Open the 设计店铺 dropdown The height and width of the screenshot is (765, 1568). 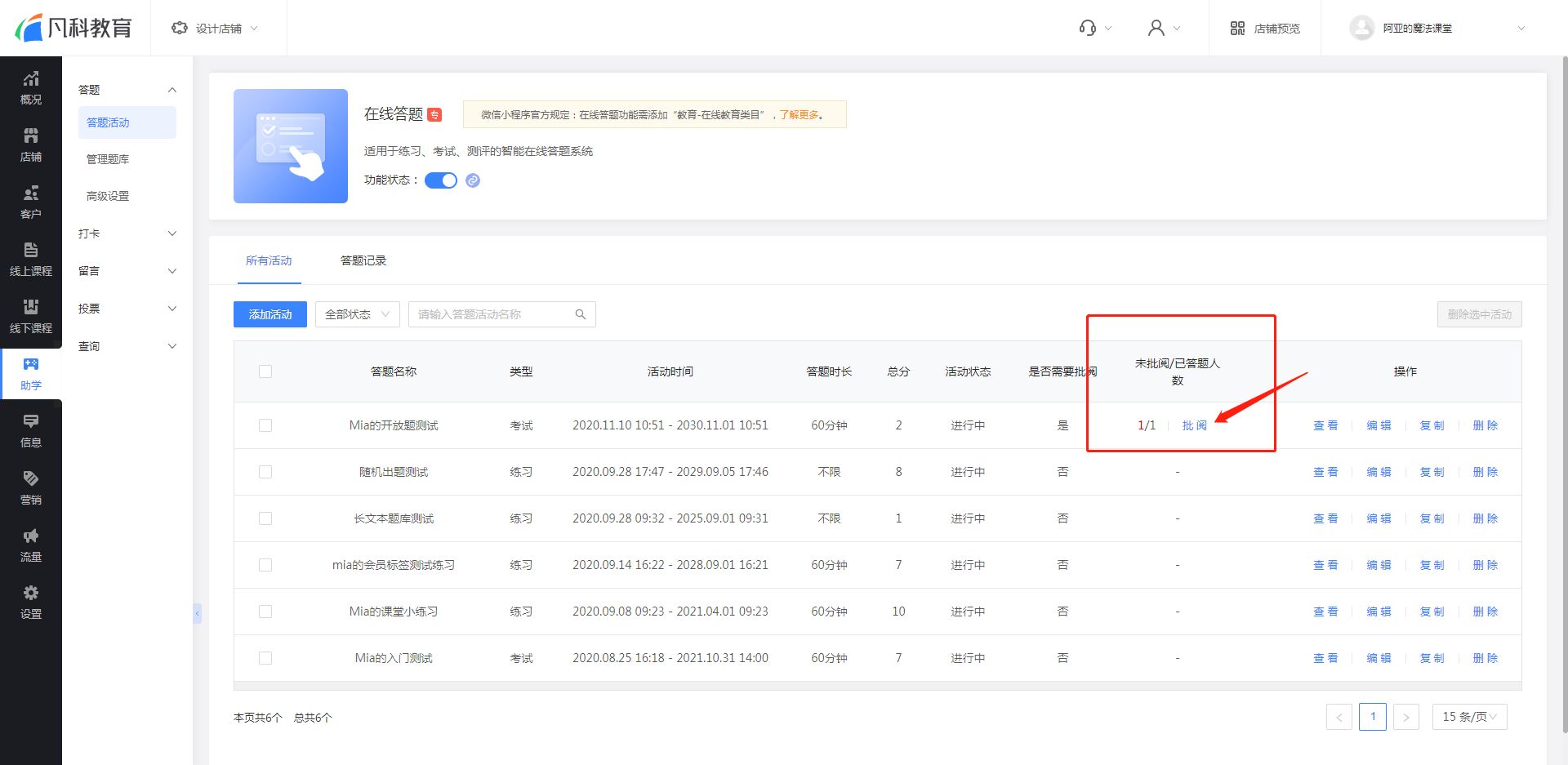click(215, 28)
